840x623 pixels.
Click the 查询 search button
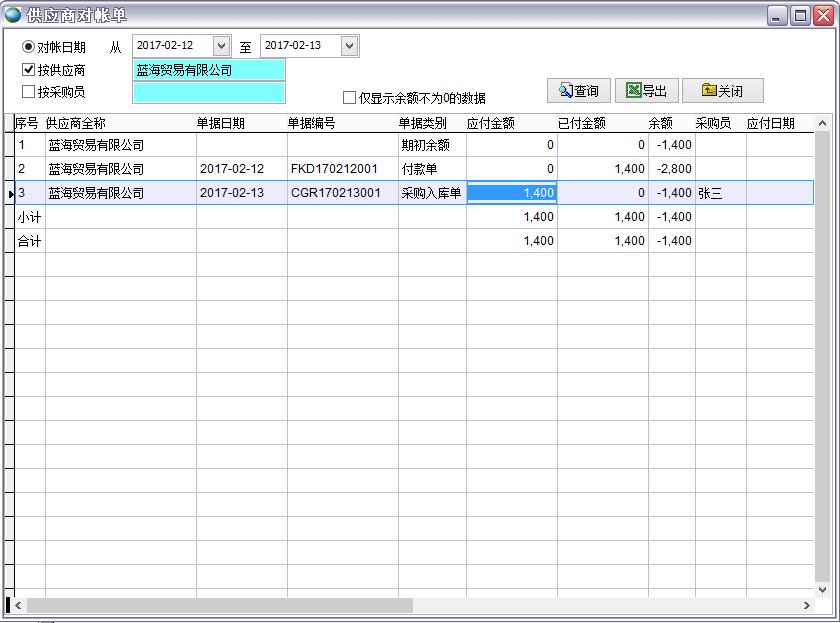pos(579,91)
